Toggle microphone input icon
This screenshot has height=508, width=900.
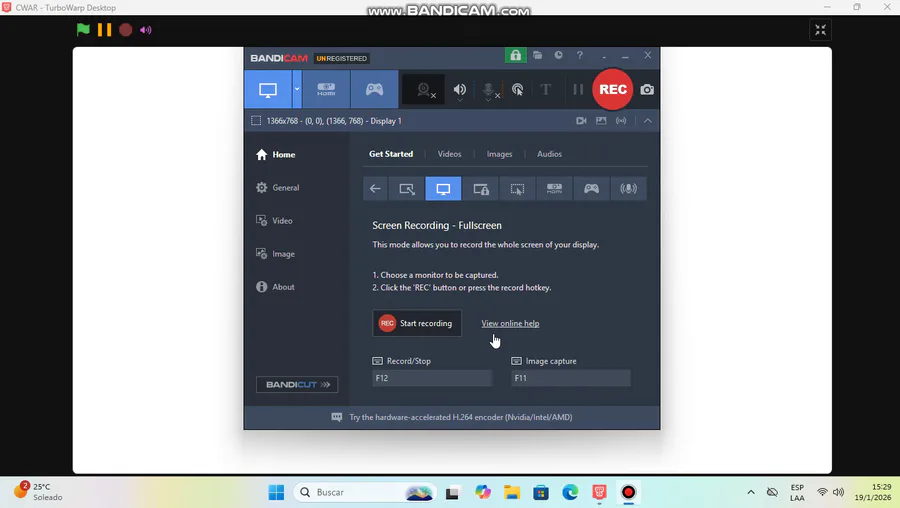point(489,90)
